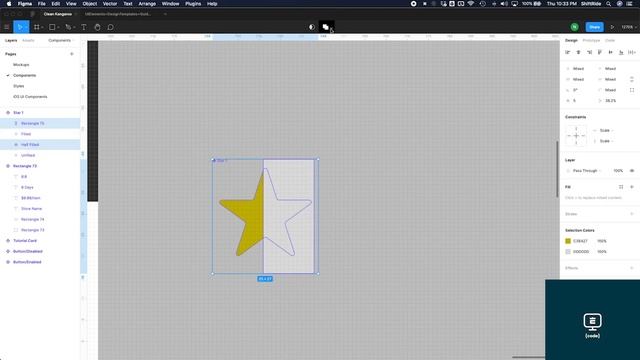Switch to the Prototype tab
The image size is (640, 360).
591,40
